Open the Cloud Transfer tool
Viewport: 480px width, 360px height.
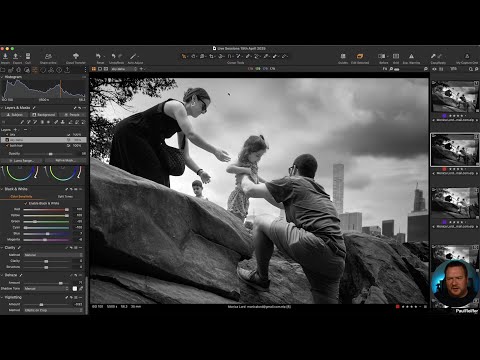76,56
